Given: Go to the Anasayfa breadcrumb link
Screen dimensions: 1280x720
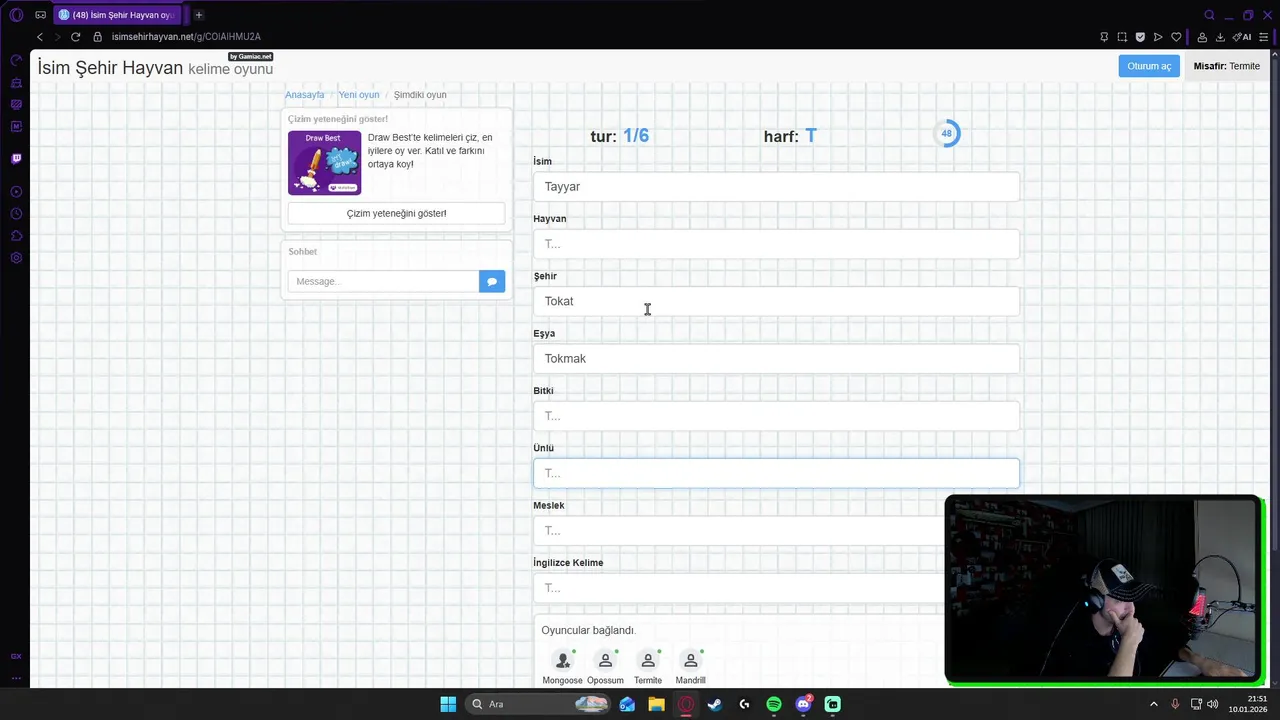Looking at the screenshot, I should coord(305,95).
